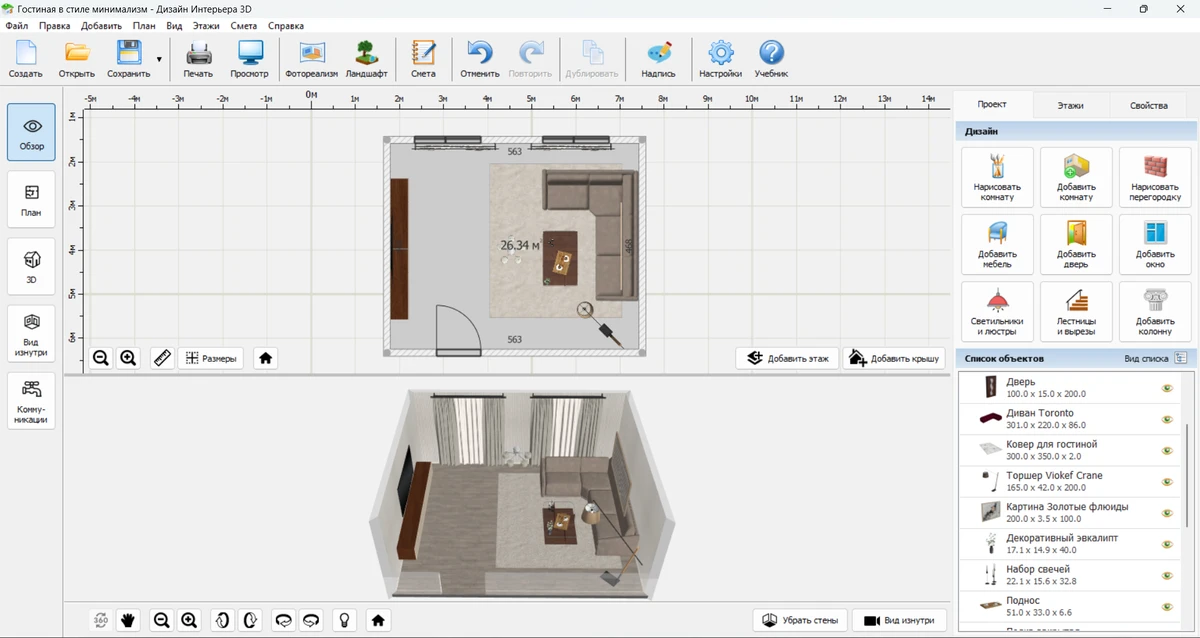
Task: Click Добавить комнату tile
Action: (x=1076, y=177)
